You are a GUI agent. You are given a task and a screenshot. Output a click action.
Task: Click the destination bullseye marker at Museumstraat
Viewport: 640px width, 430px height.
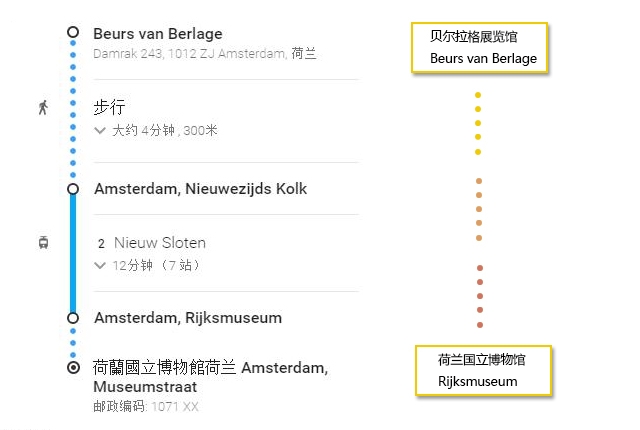pyautogui.click(x=73, y=368)
